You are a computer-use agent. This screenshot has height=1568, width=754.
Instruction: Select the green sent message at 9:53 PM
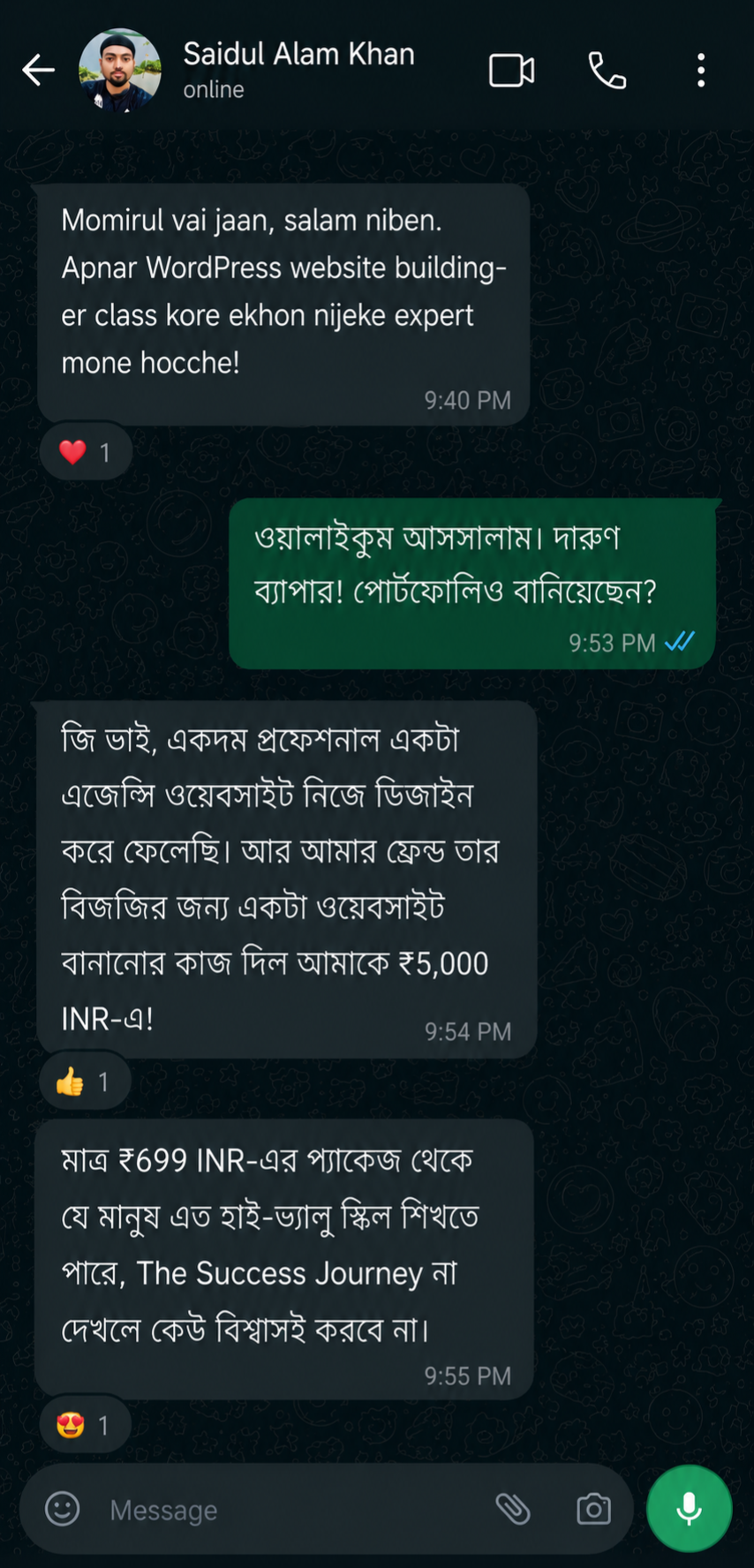click(472, 584)
